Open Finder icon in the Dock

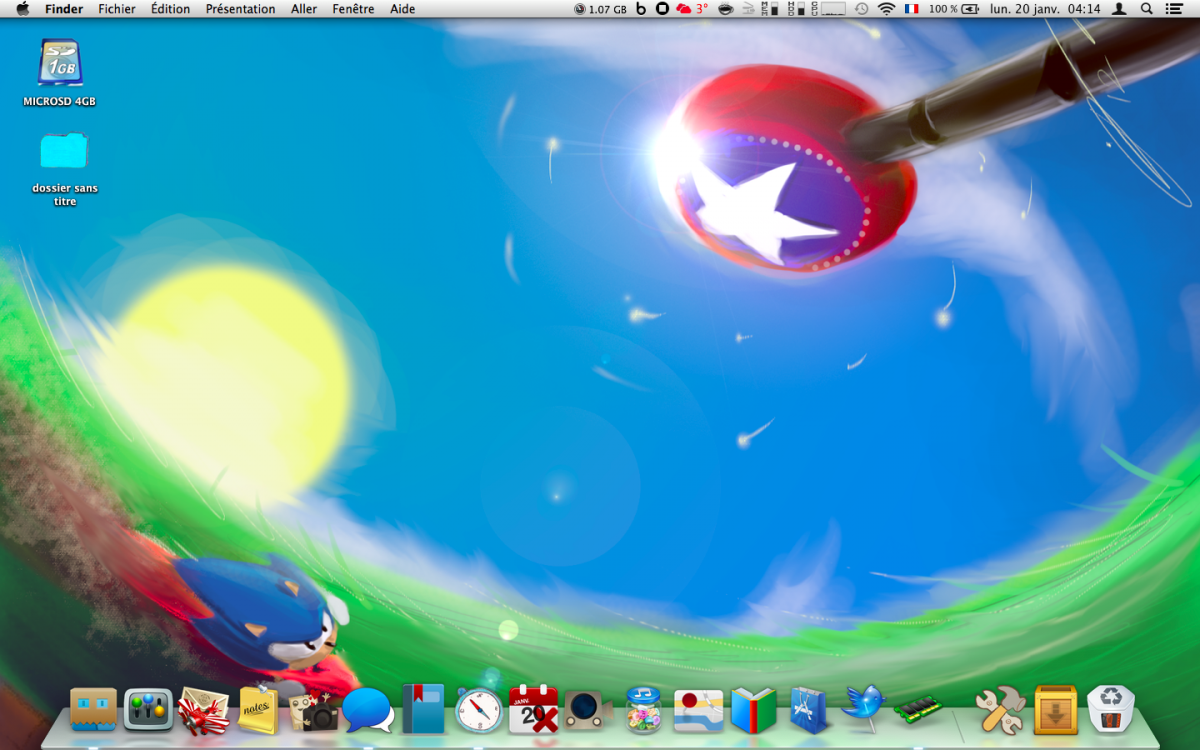click(95, 710)
